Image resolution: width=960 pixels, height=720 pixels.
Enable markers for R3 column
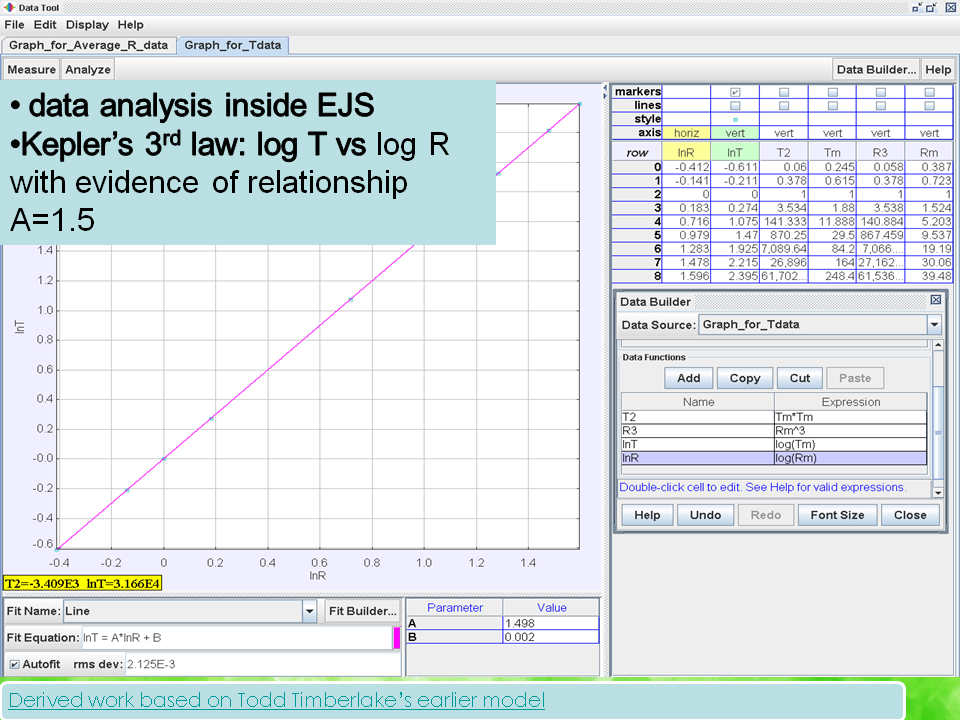[x=880, y=92]
